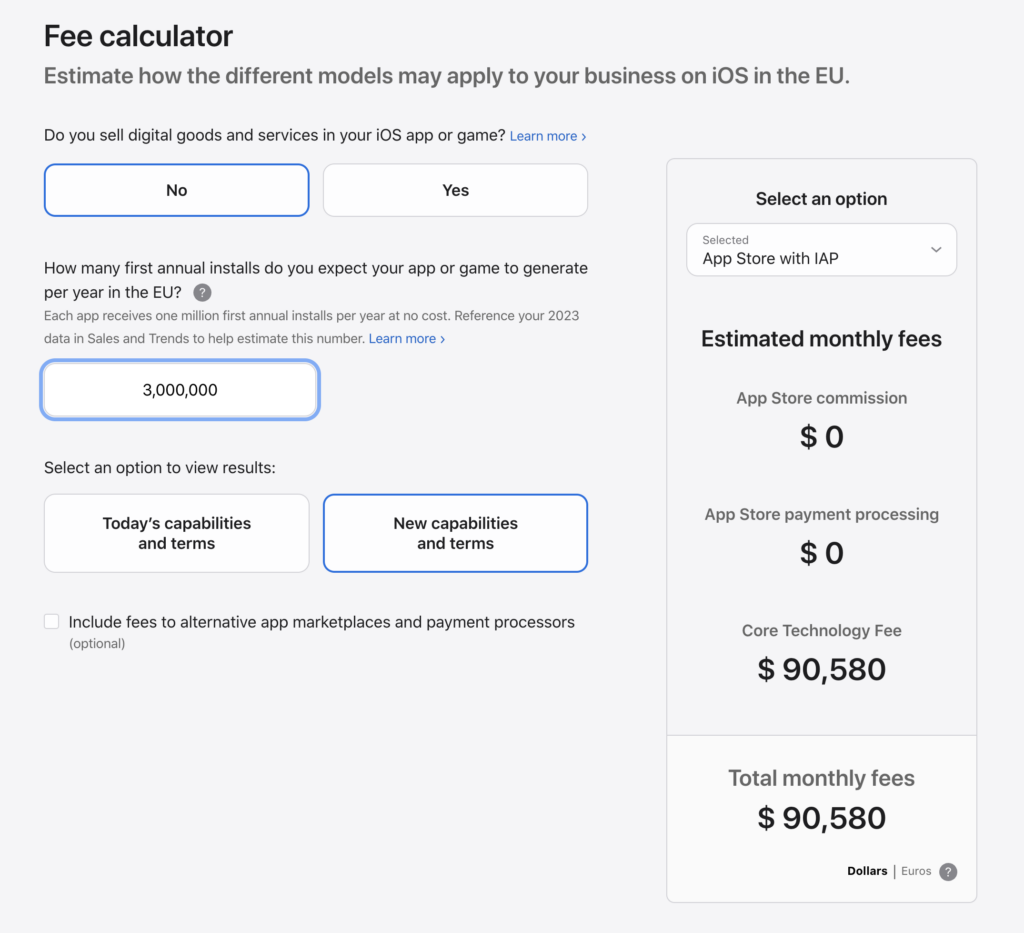Select "Today's capabilities and terms"
This screenshot has width=1024, height=933.
[176, 532]
